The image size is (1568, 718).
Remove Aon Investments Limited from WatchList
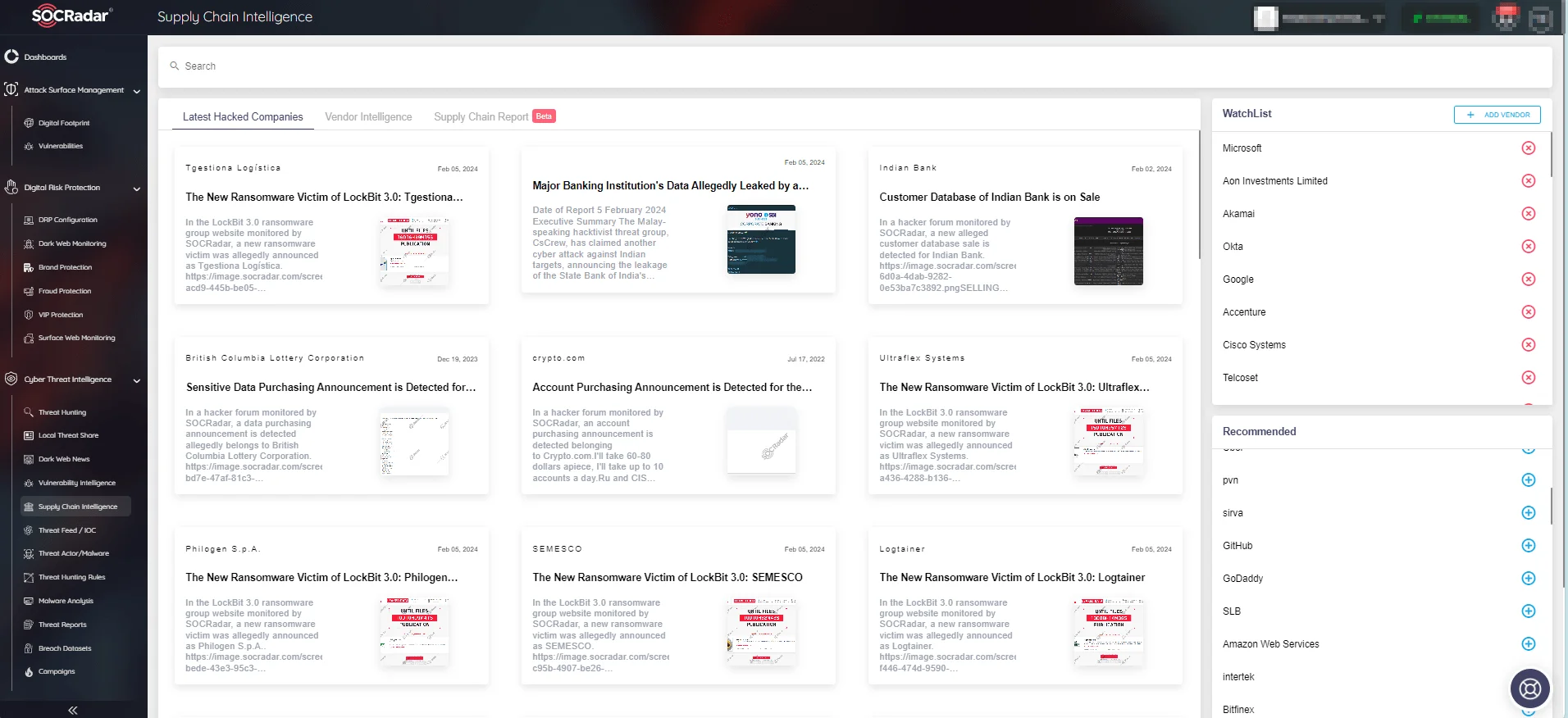coord(1529,181)
